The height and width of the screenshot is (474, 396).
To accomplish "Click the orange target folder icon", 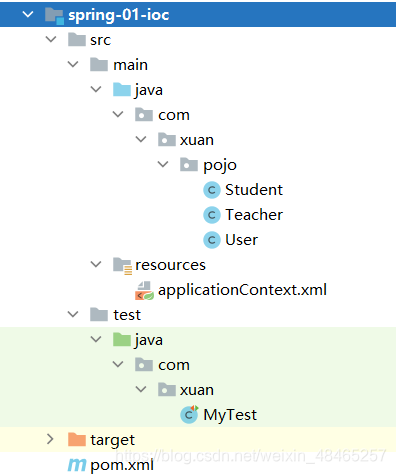I will (77, 440).
